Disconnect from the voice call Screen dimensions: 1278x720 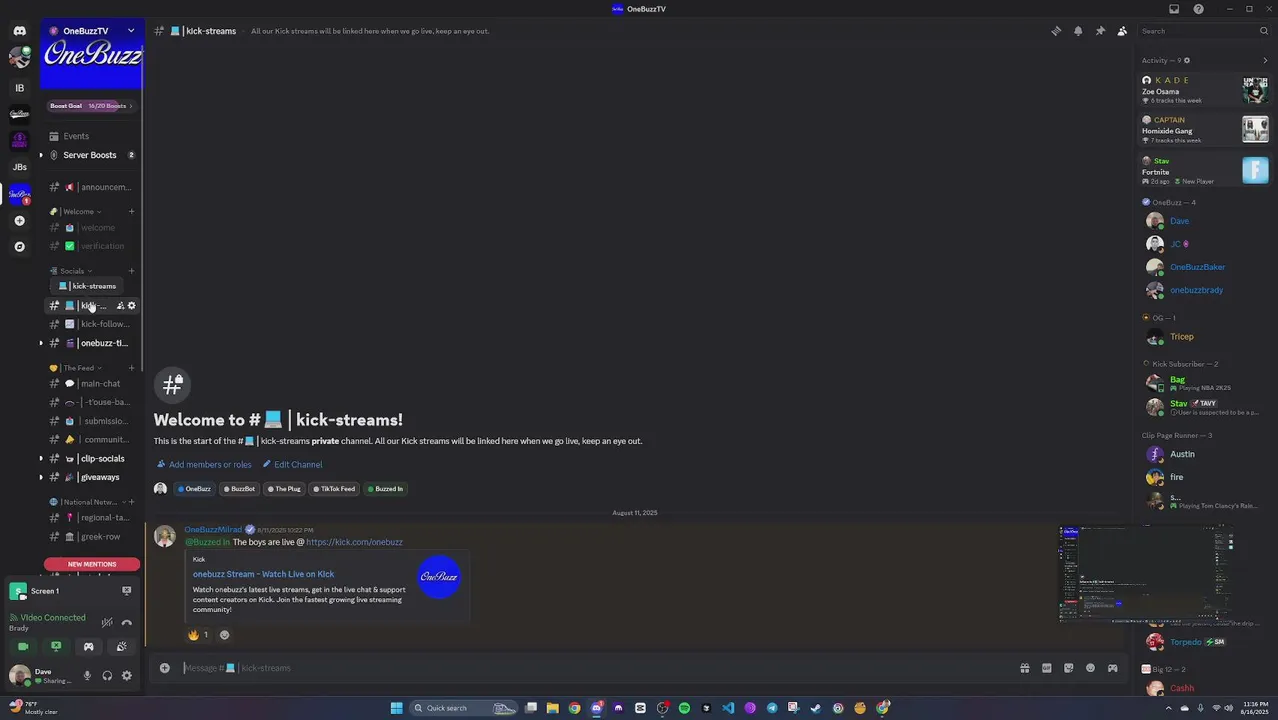pos(126,623)
